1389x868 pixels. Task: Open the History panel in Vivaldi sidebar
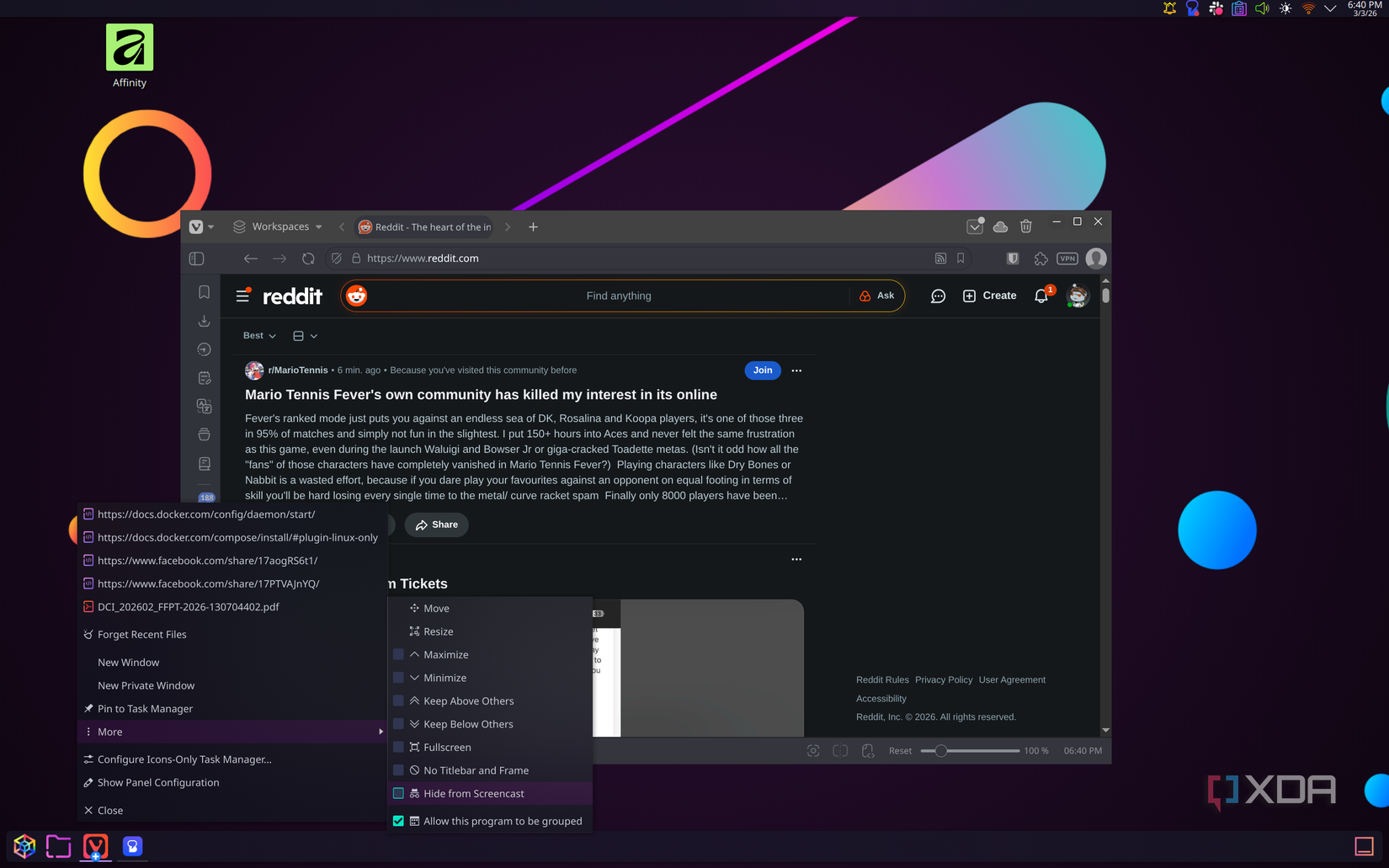click(204, 349)
